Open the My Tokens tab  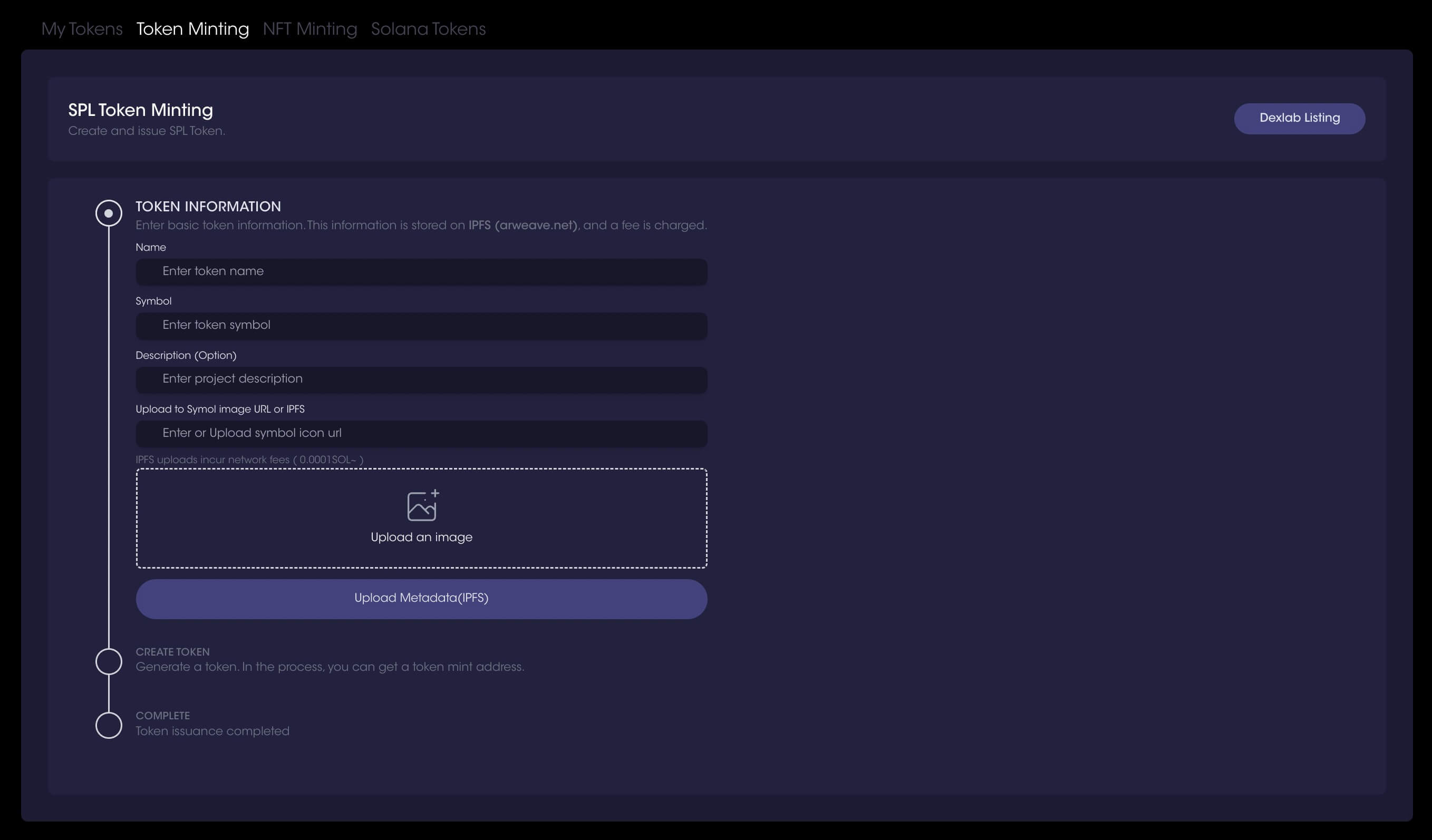click(82, 30)
